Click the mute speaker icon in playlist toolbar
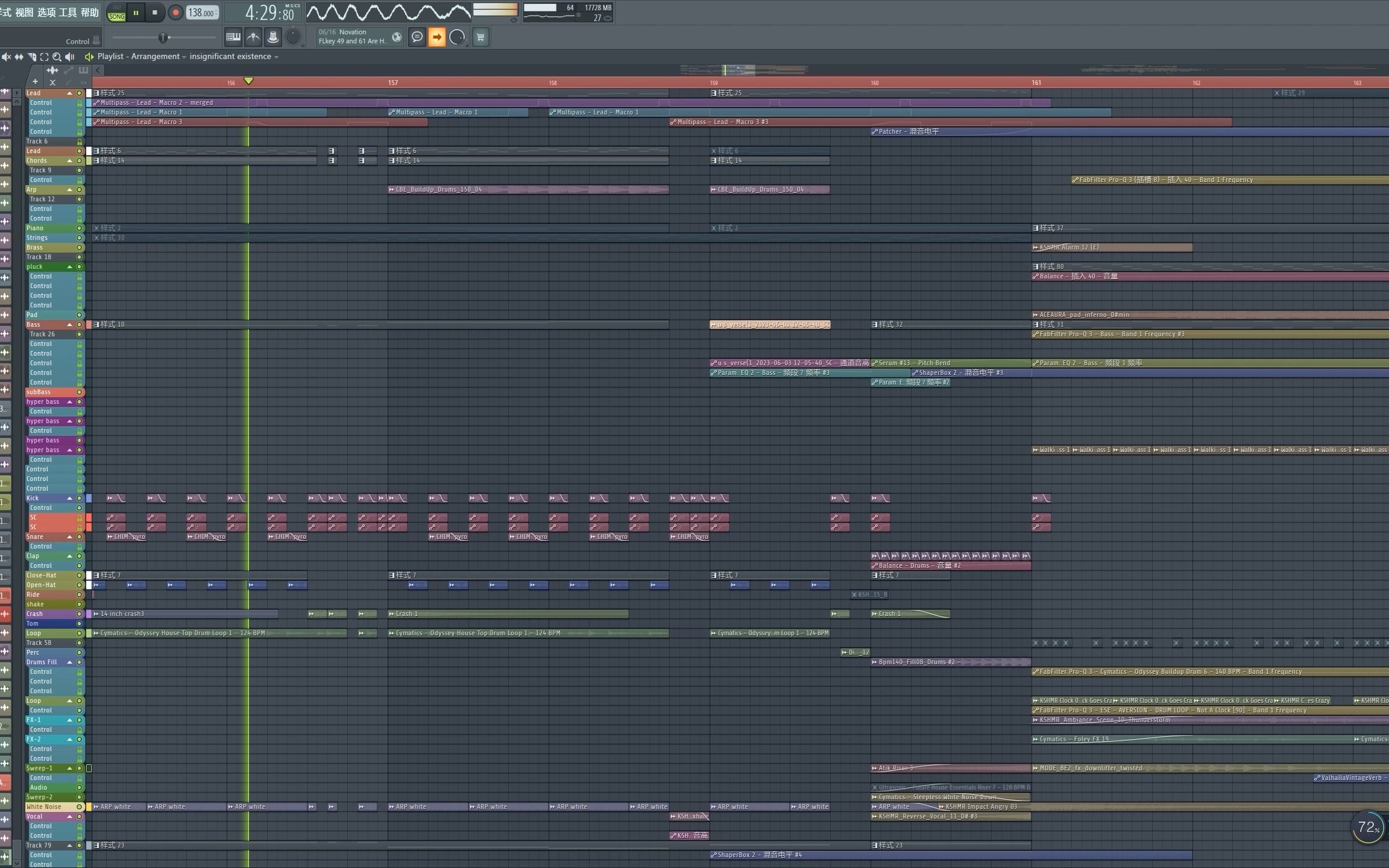Screen dimensions: 1389x868 tap(6, 57)
